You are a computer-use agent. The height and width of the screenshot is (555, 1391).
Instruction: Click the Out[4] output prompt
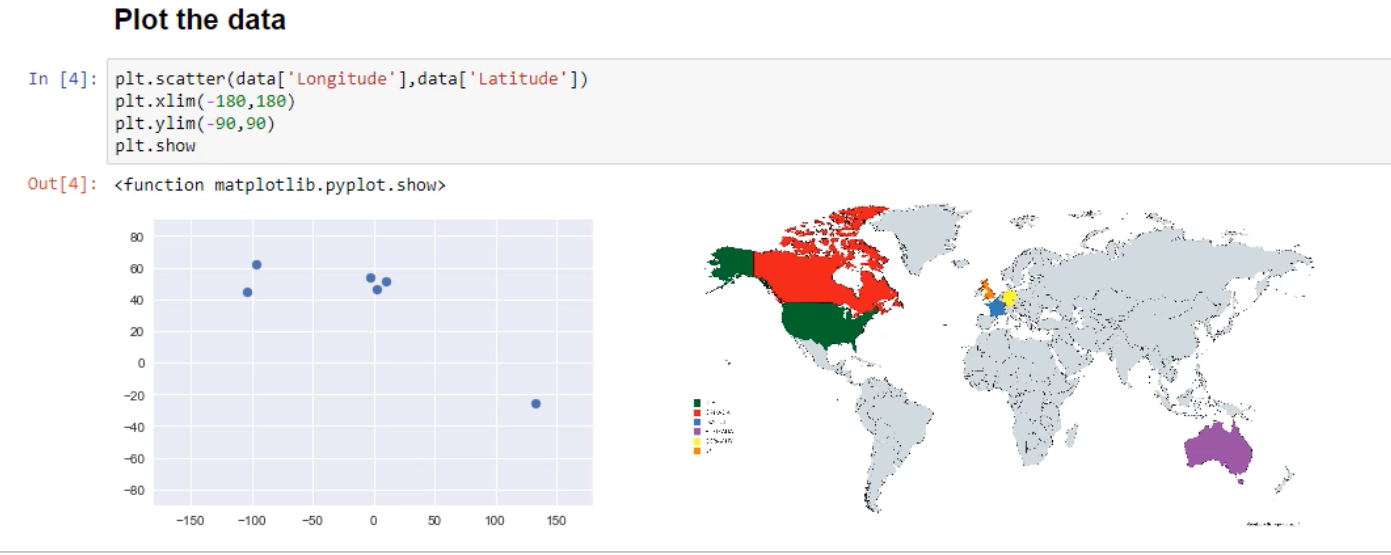[x=63, y=185]
